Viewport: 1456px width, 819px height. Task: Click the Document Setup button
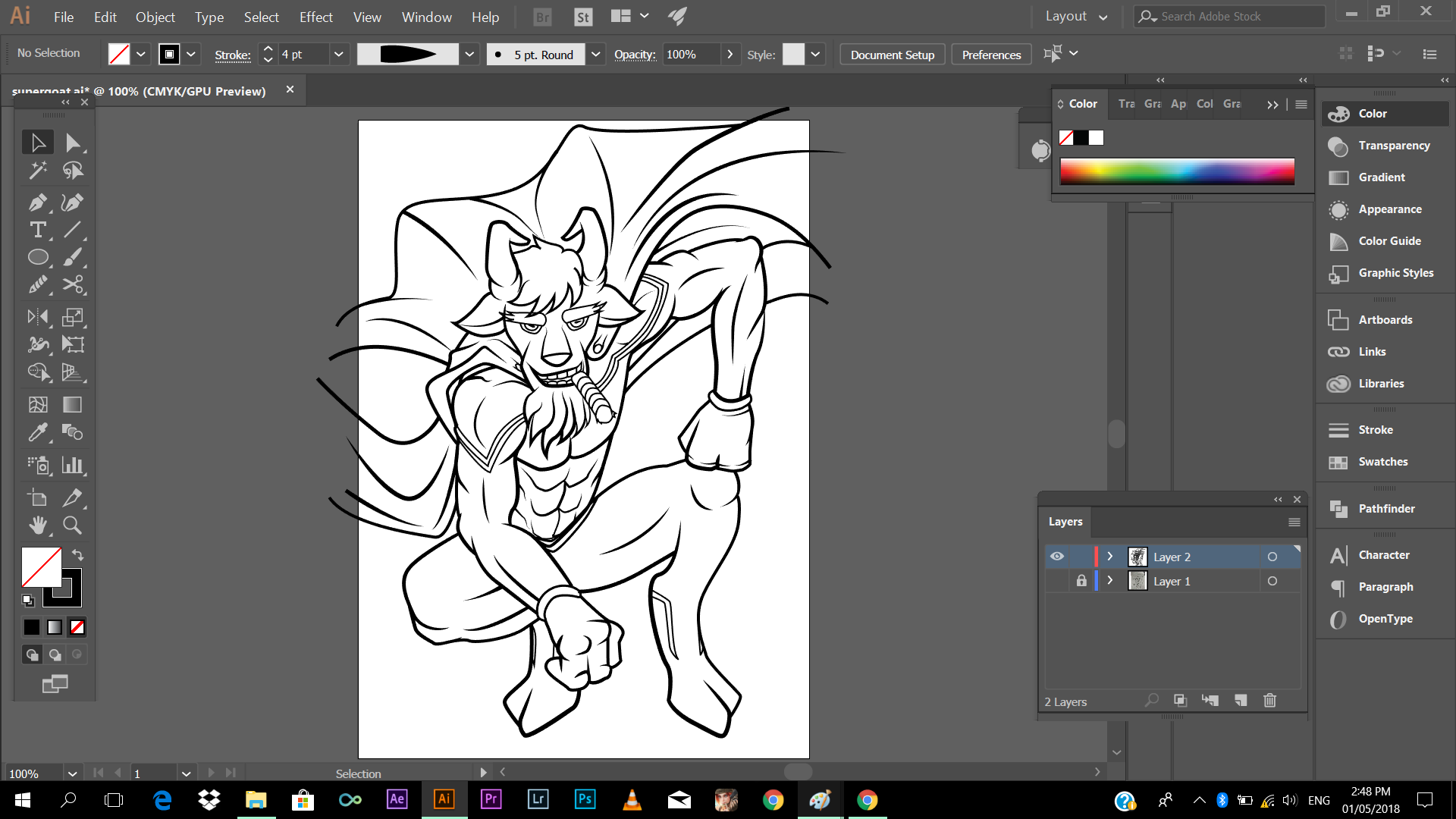point(892,55)
